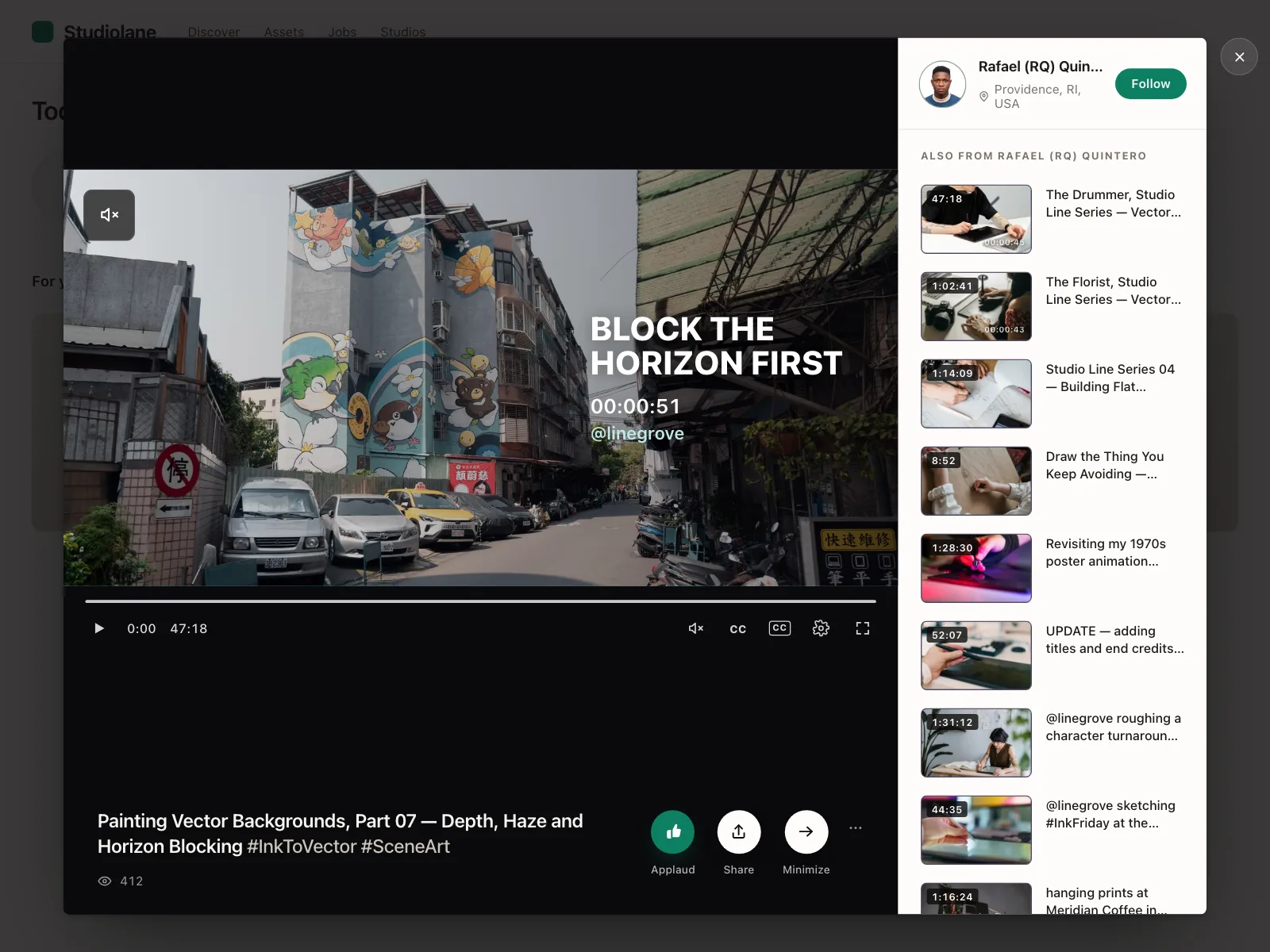1270x952 pixels.
Task: Open The Drummer video thumbnail (47:18)
Action: pos(976,219)
